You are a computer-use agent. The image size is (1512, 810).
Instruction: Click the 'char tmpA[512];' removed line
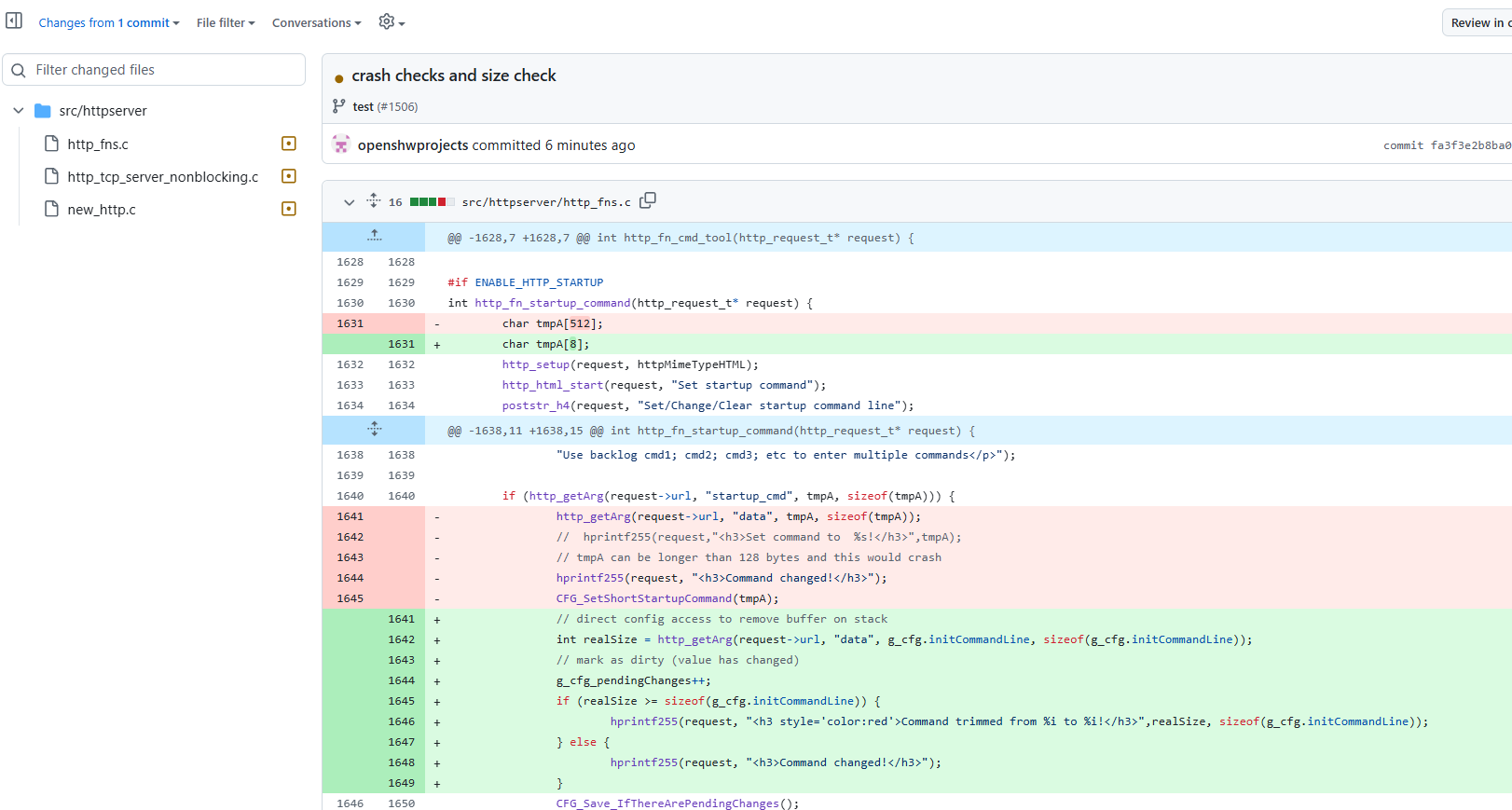553,323
